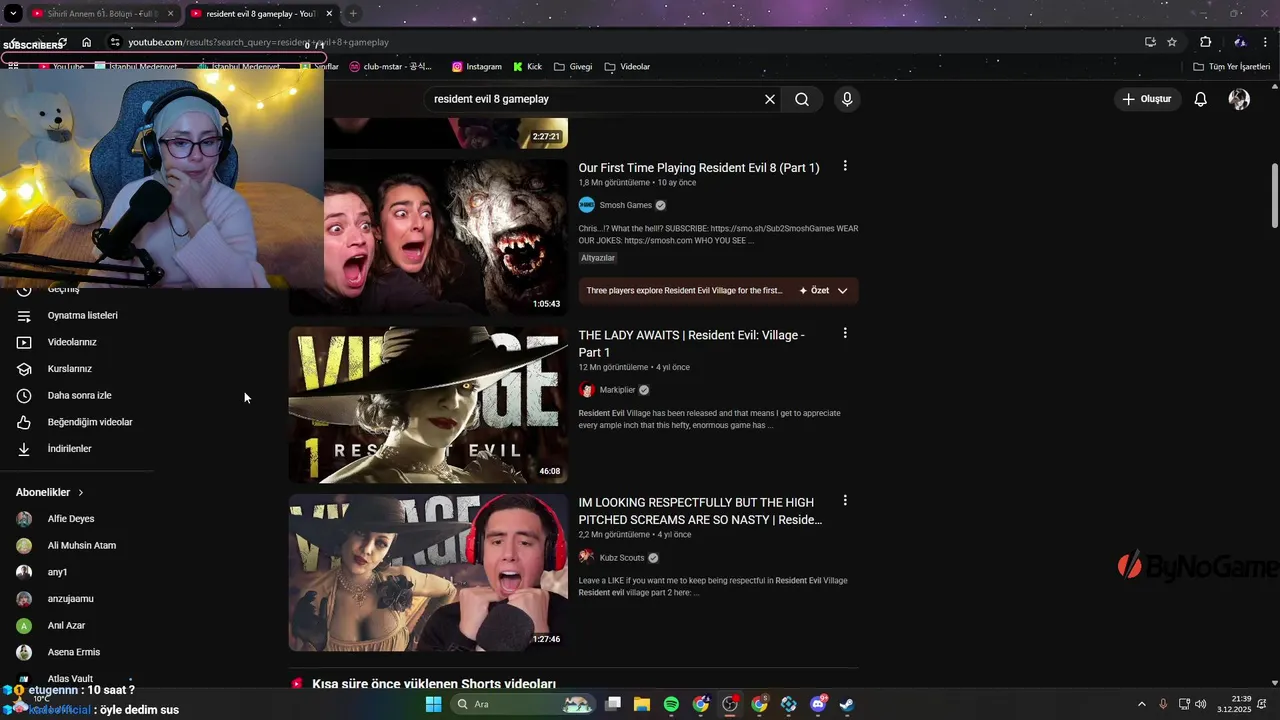Start voice search with the microphone icon
The width and height of the screenshot is (1280, 720).
tap(847, 99)
